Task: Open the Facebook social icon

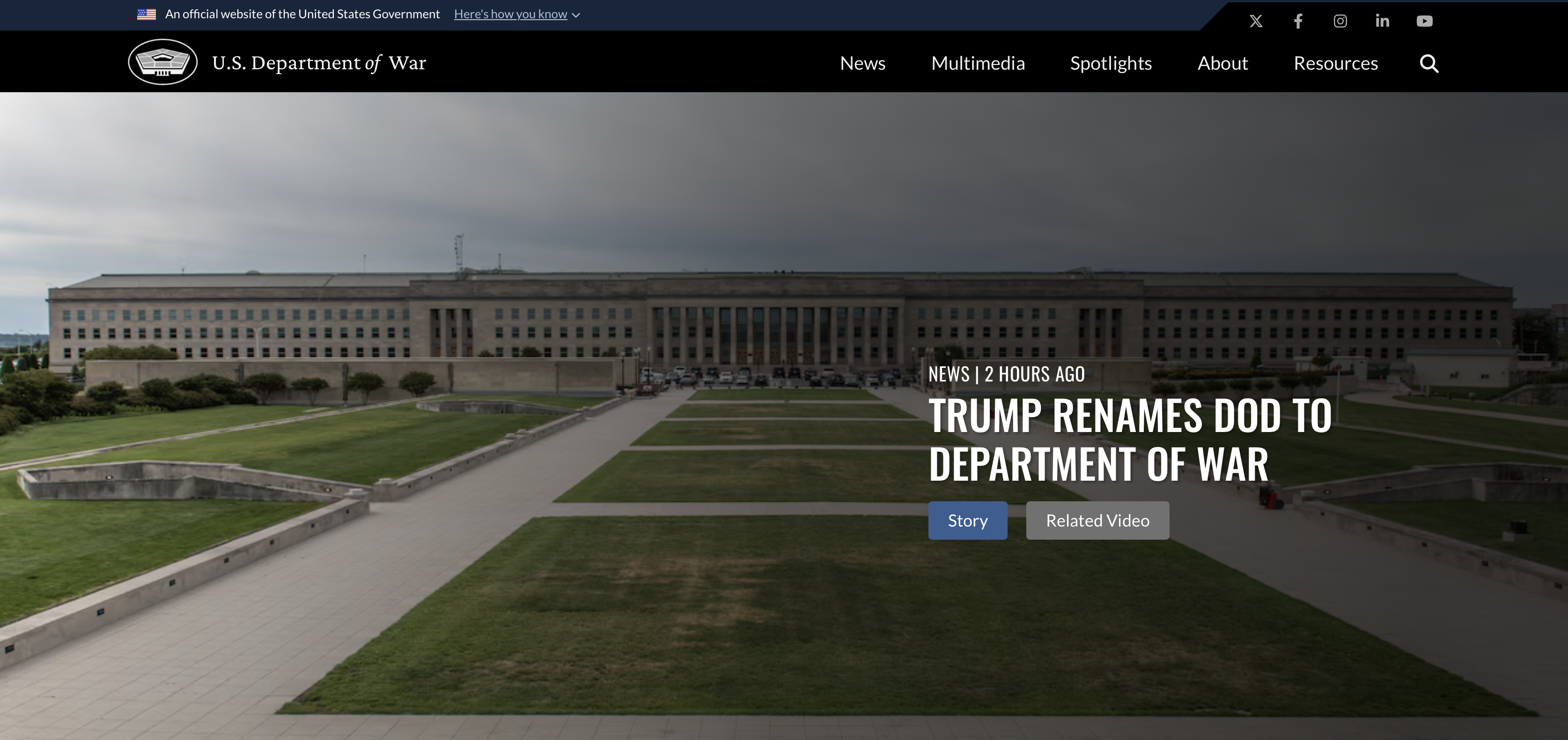Action: [1298, 22]
